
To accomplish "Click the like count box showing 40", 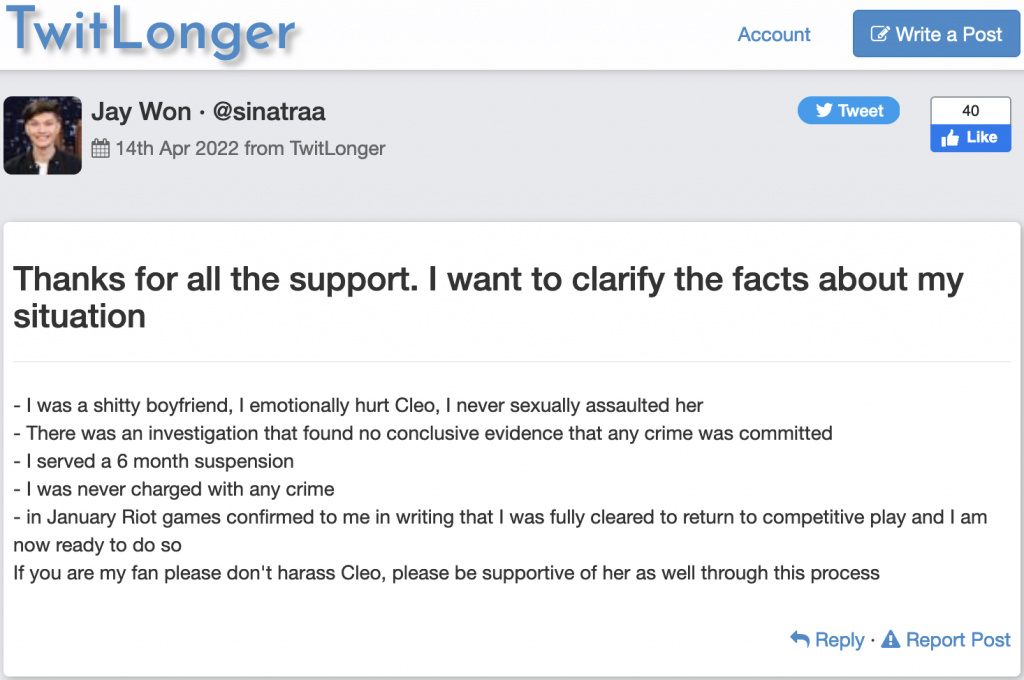I will pyautogui.click(x=970, y=110).
